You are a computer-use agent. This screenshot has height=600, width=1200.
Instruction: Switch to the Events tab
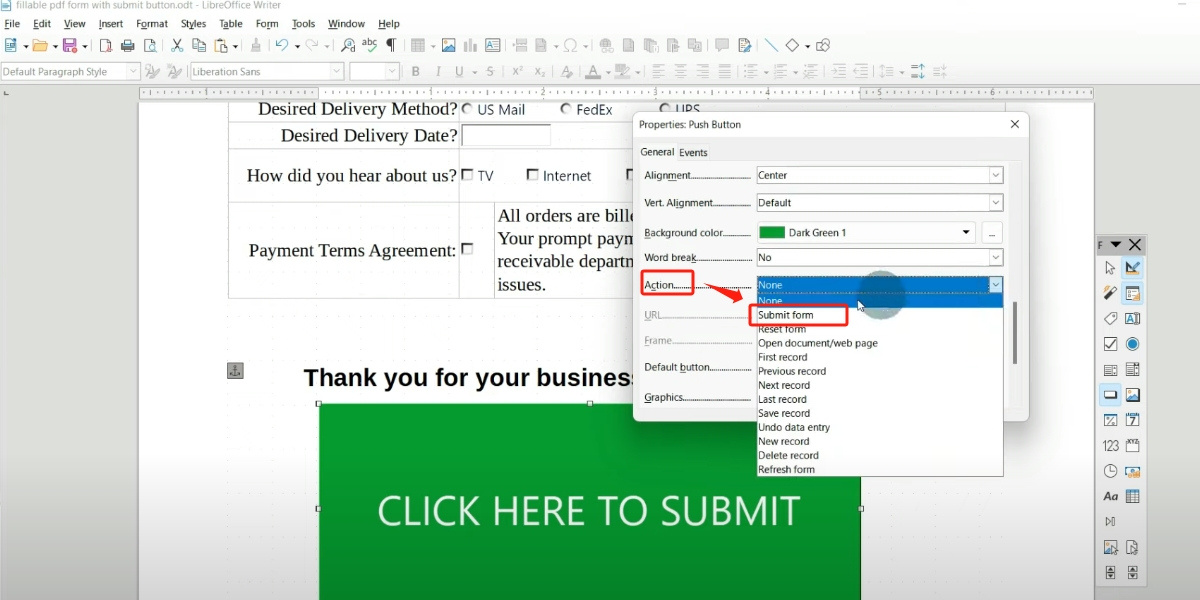693,153
